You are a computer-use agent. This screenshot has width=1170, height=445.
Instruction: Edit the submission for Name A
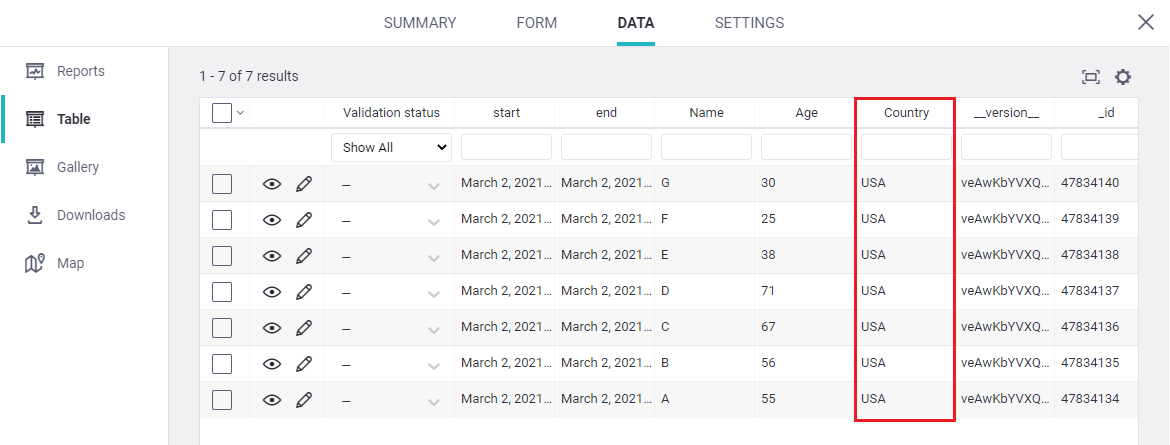coord(304,400)
